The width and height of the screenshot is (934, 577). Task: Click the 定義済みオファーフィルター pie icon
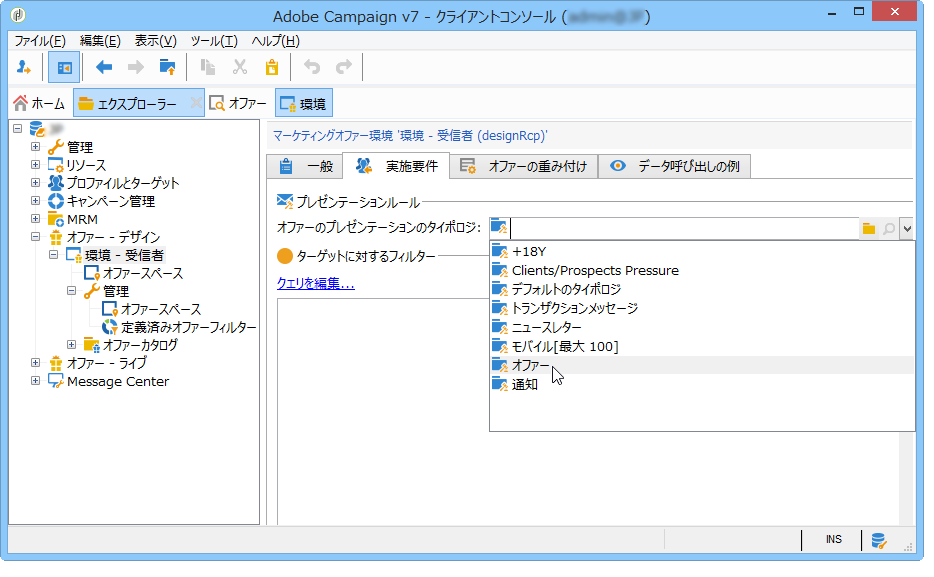pyautogui.click(x=110, y=327)
